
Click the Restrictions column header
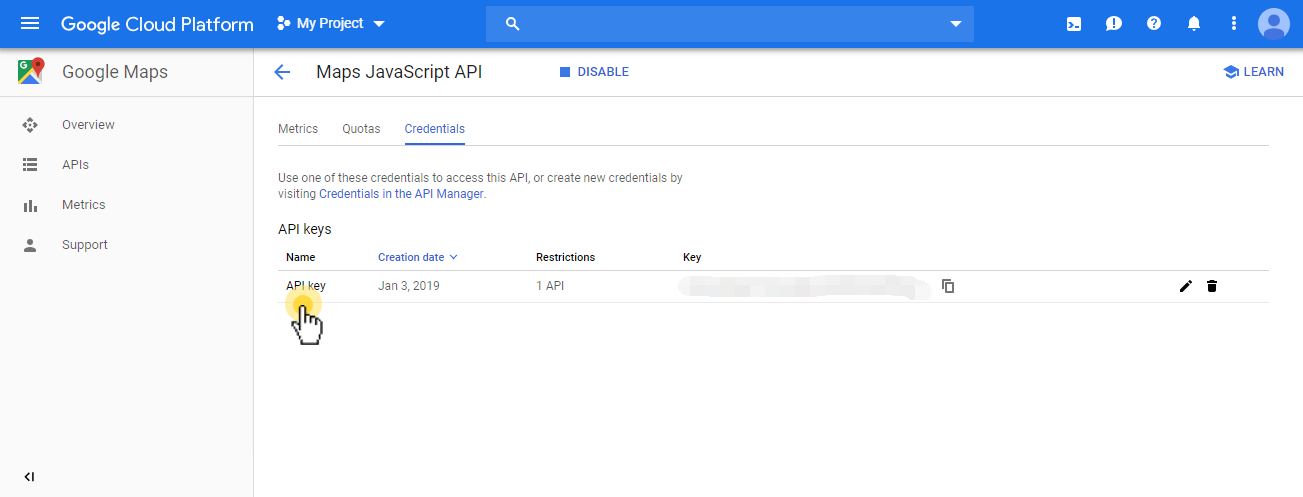click(x=565, y=257)
